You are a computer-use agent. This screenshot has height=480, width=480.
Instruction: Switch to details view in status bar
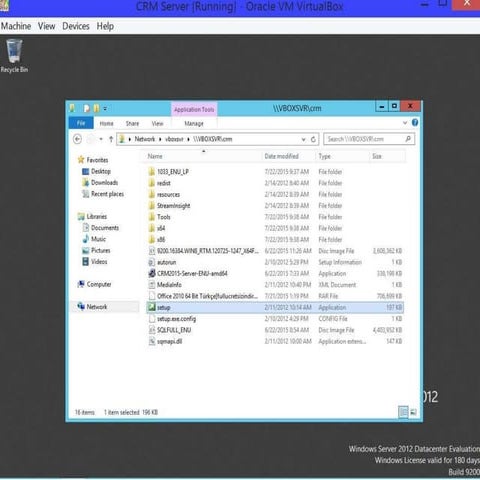tap(403, 412)
